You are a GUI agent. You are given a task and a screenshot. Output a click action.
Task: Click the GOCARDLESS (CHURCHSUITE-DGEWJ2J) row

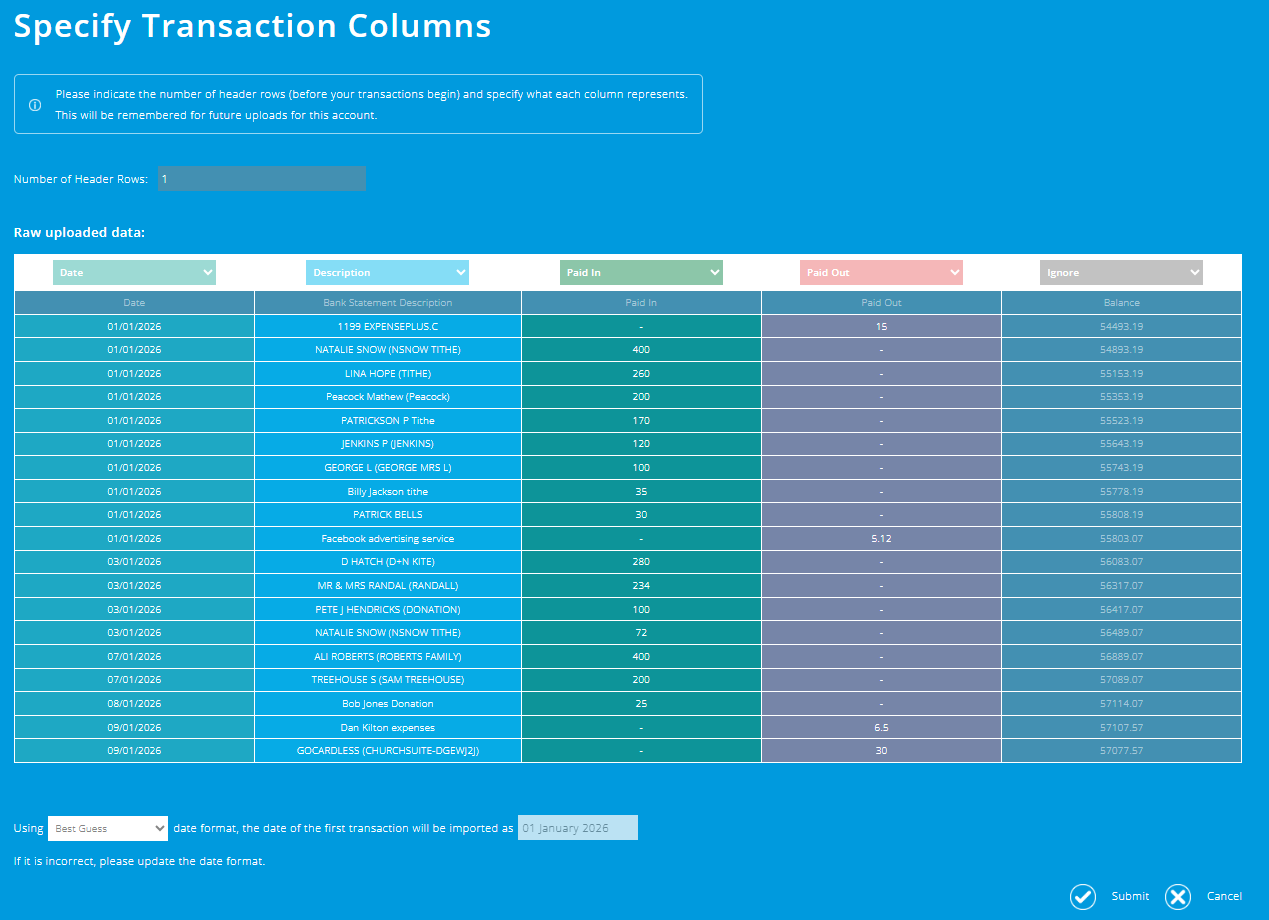(x=387, y=750)
